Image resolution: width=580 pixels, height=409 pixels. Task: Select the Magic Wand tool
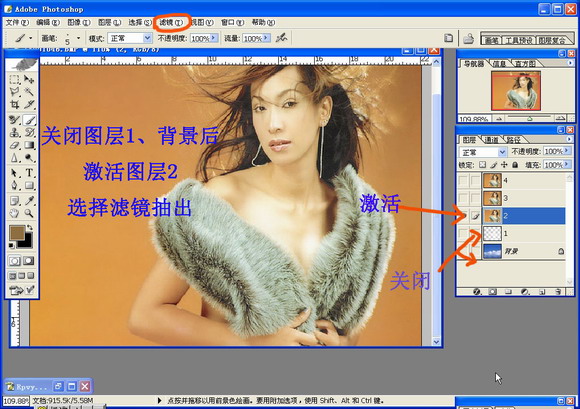click(x=29, y=91)
